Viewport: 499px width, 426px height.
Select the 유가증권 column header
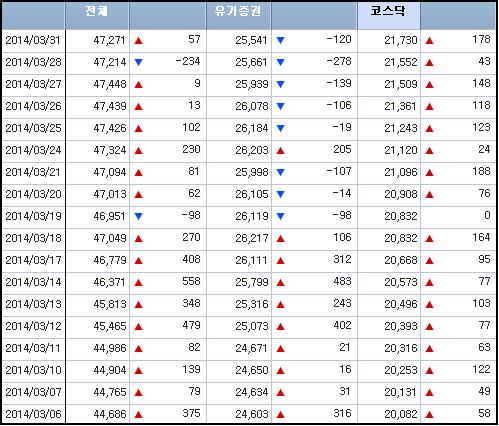pos(238,16)
